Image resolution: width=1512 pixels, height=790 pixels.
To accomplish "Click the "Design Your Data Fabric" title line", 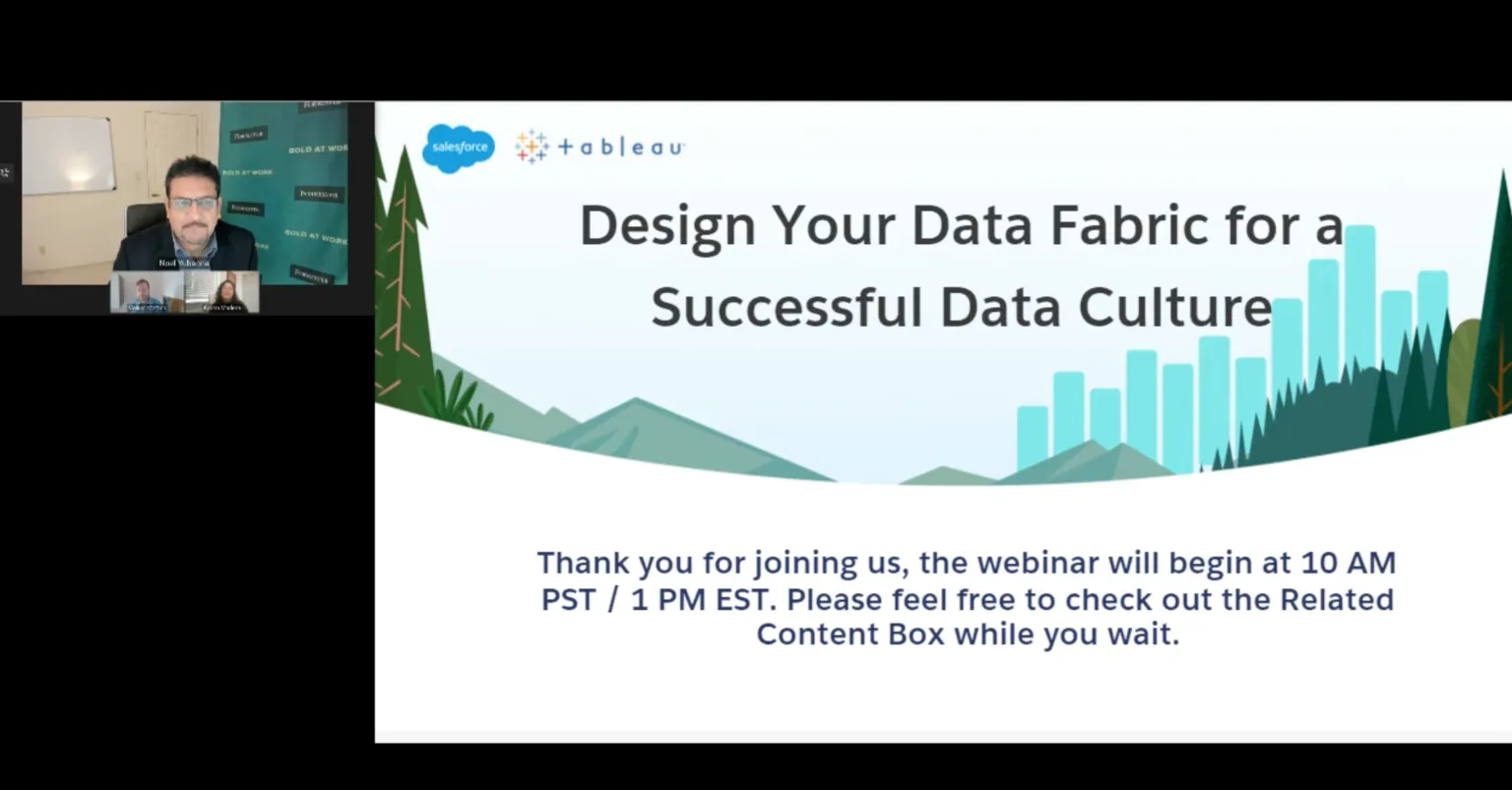I will pos(960,226).
